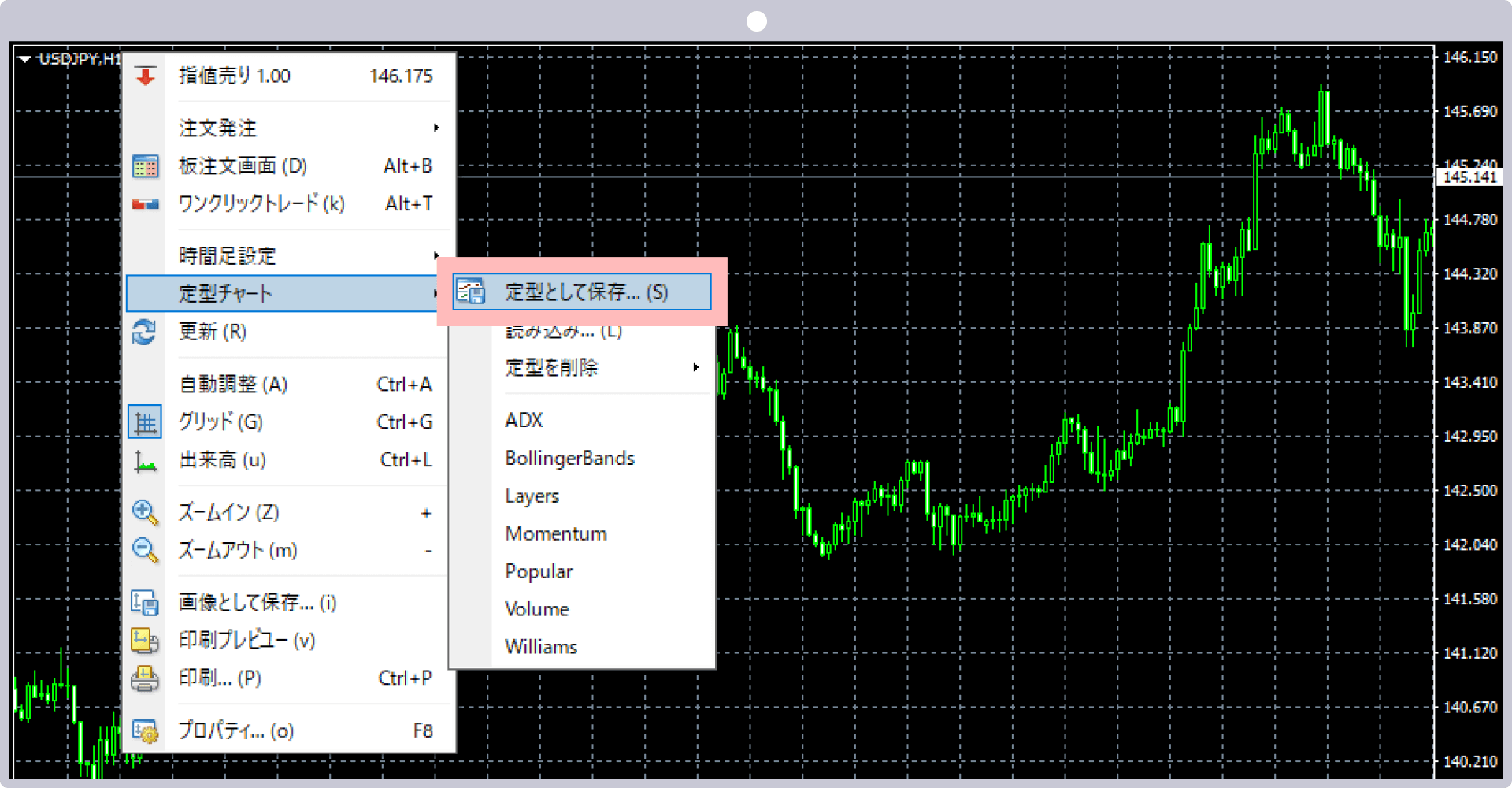Choose the ADX template entry
The image size is (1512, 788).
click(x=523, y=419)
